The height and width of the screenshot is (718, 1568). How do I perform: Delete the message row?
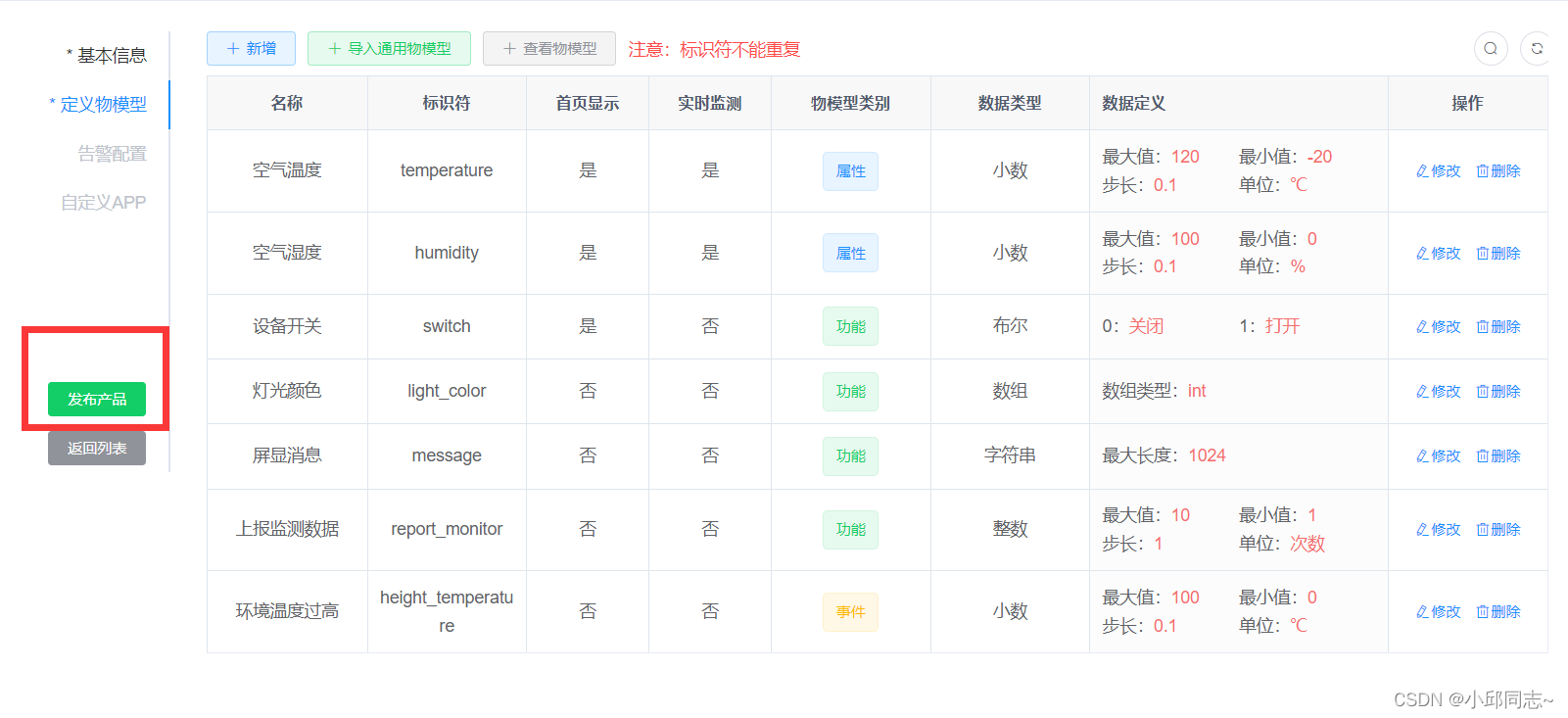coord(1498,455)
